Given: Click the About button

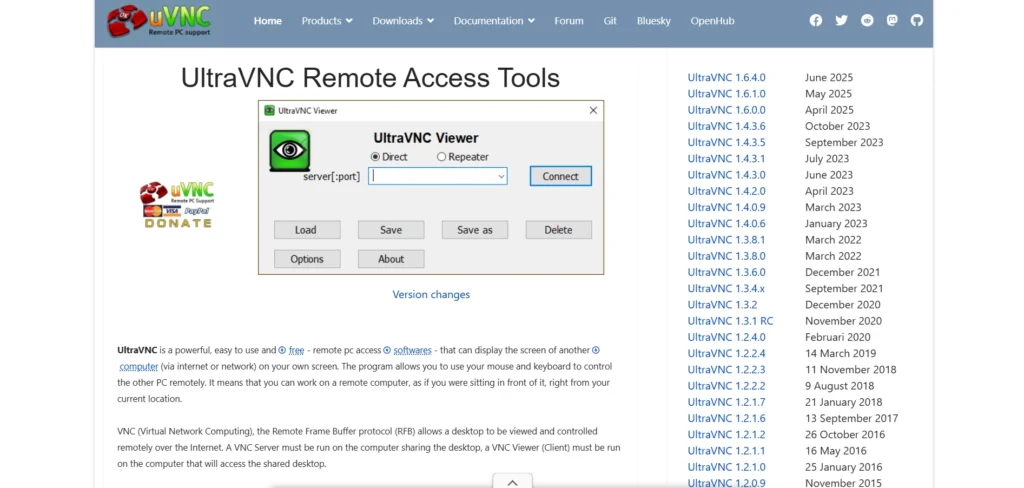Looking at the screenshot, I should (x=391, y=259).
